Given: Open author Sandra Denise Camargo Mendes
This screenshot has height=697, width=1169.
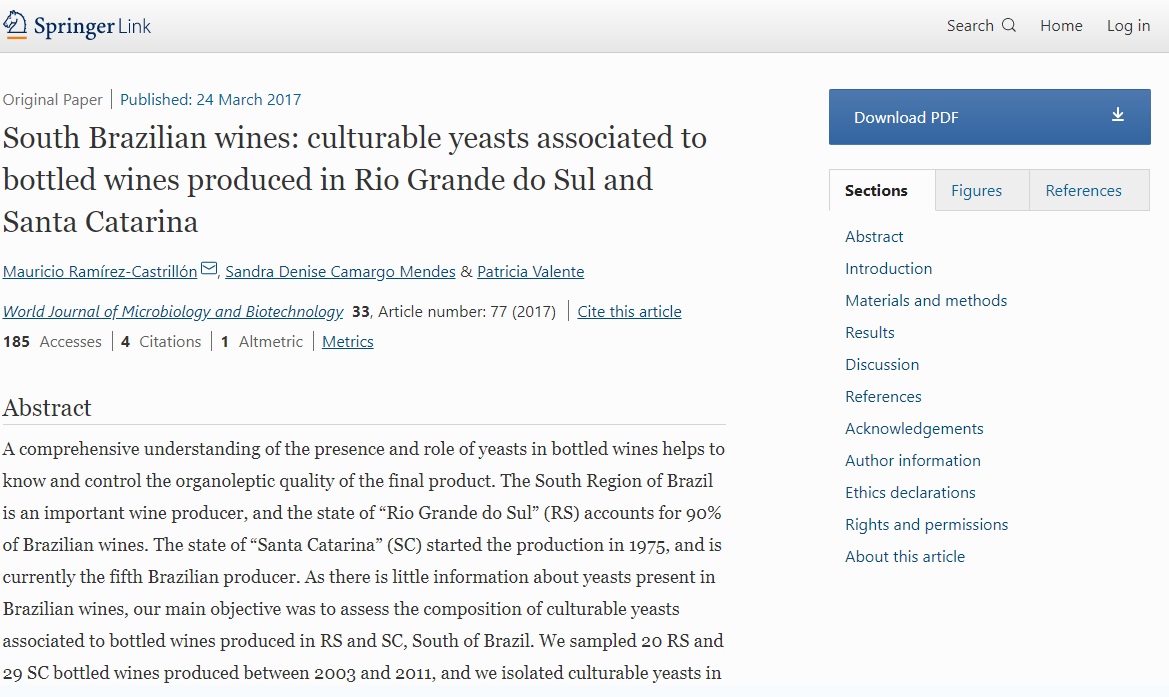Looking at the screenshot, I should coord(340,272).
